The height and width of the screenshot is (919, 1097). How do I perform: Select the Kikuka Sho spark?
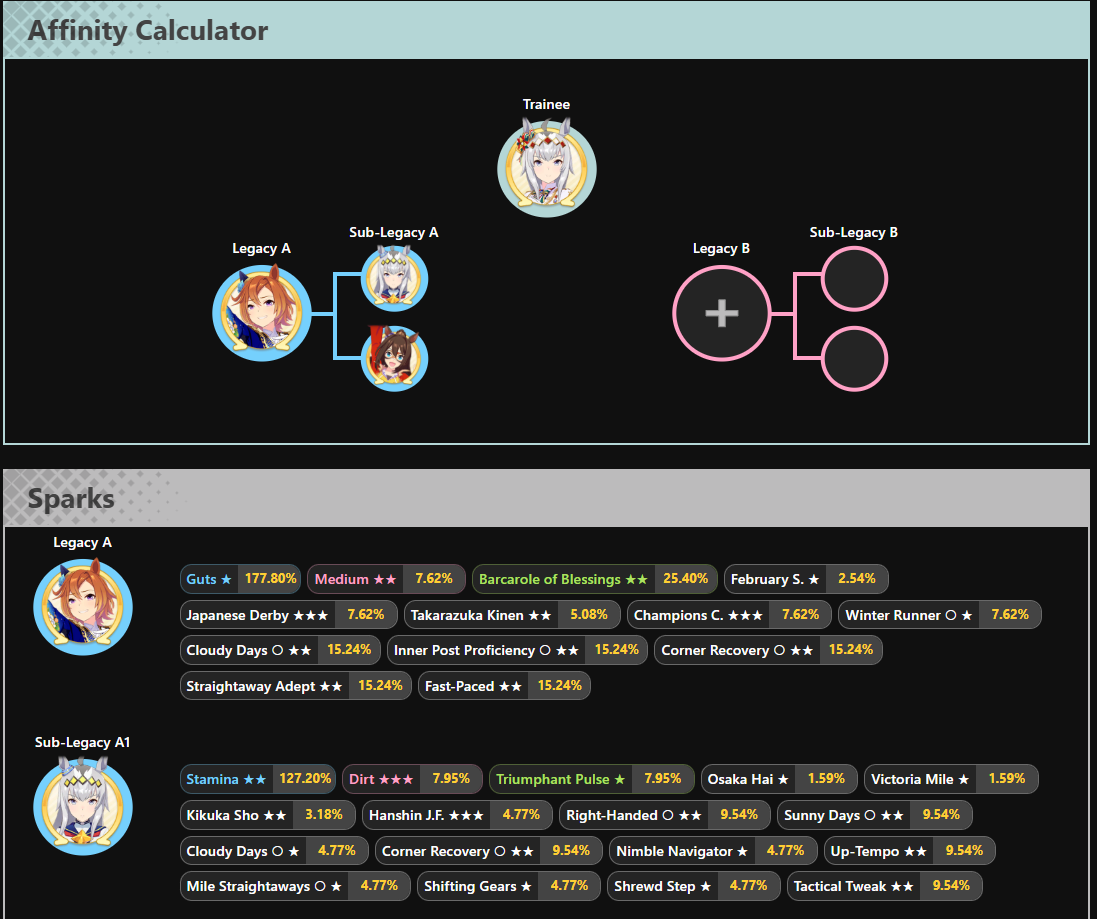[x=268, y=815]
